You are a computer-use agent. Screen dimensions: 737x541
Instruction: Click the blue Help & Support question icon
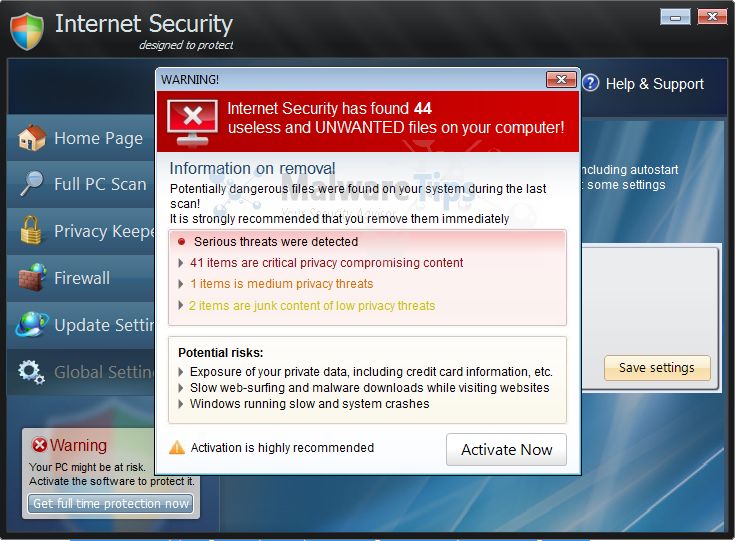pyautogui.click(x=590, y=83)
